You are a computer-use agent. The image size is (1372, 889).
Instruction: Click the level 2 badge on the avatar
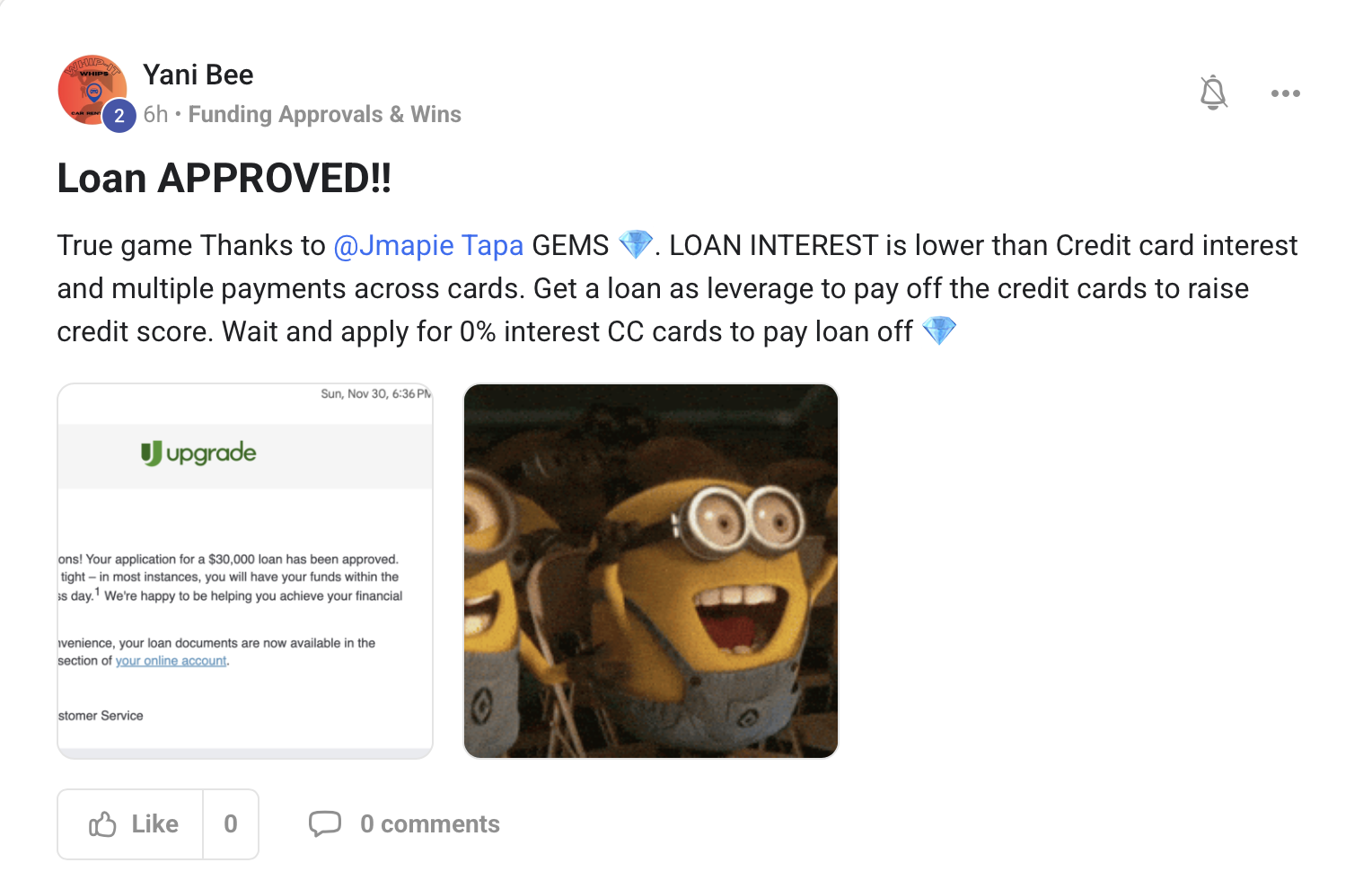coord(119,116)
